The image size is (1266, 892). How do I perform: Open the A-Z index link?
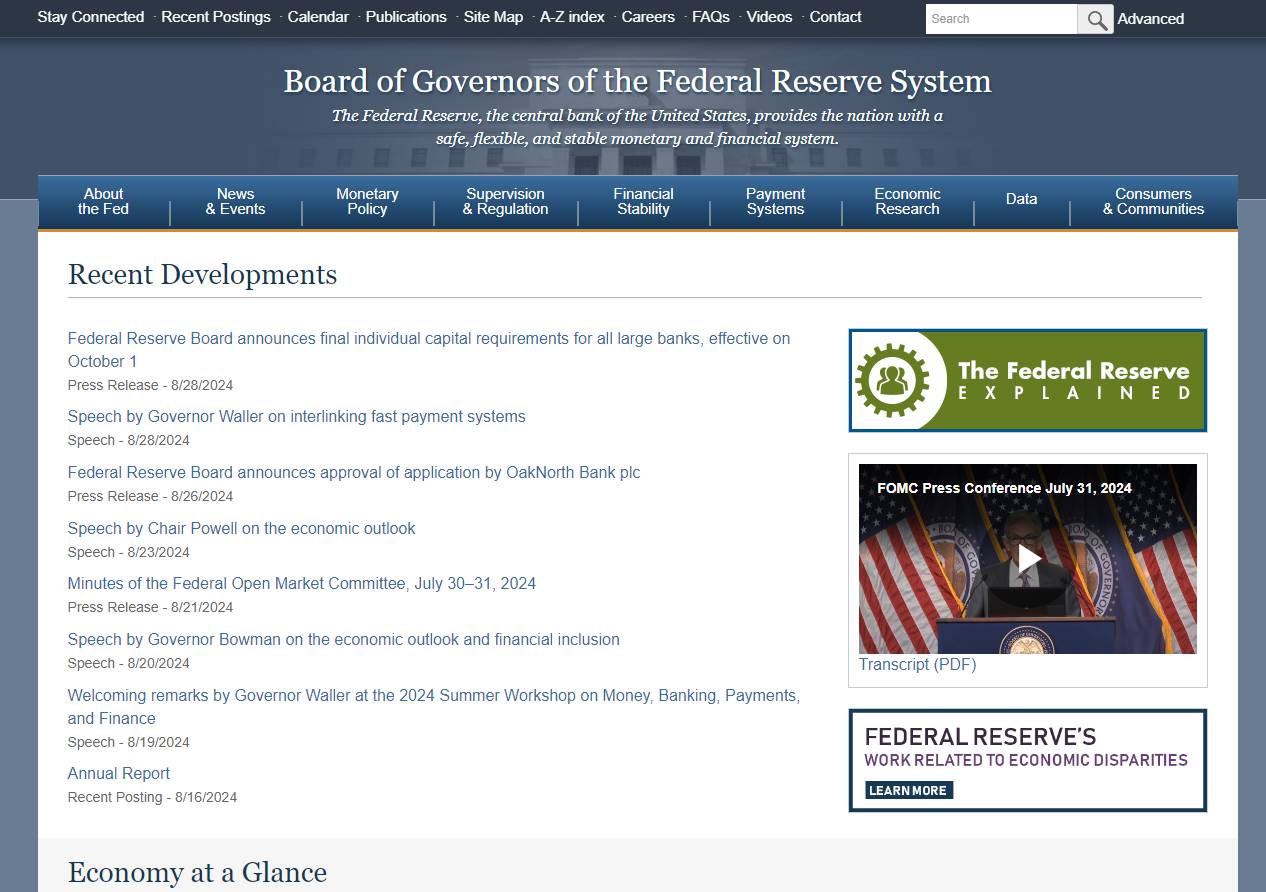pos(572,17)
